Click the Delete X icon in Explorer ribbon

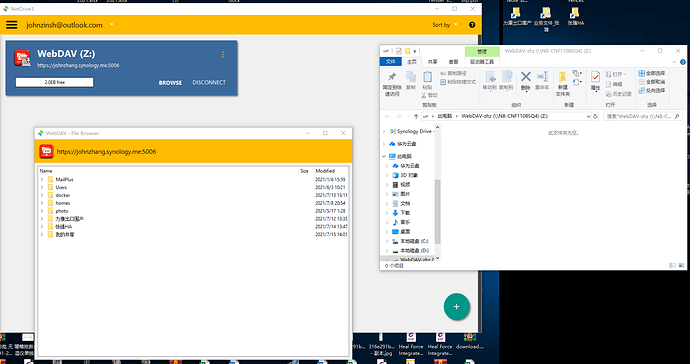(525, 77)
